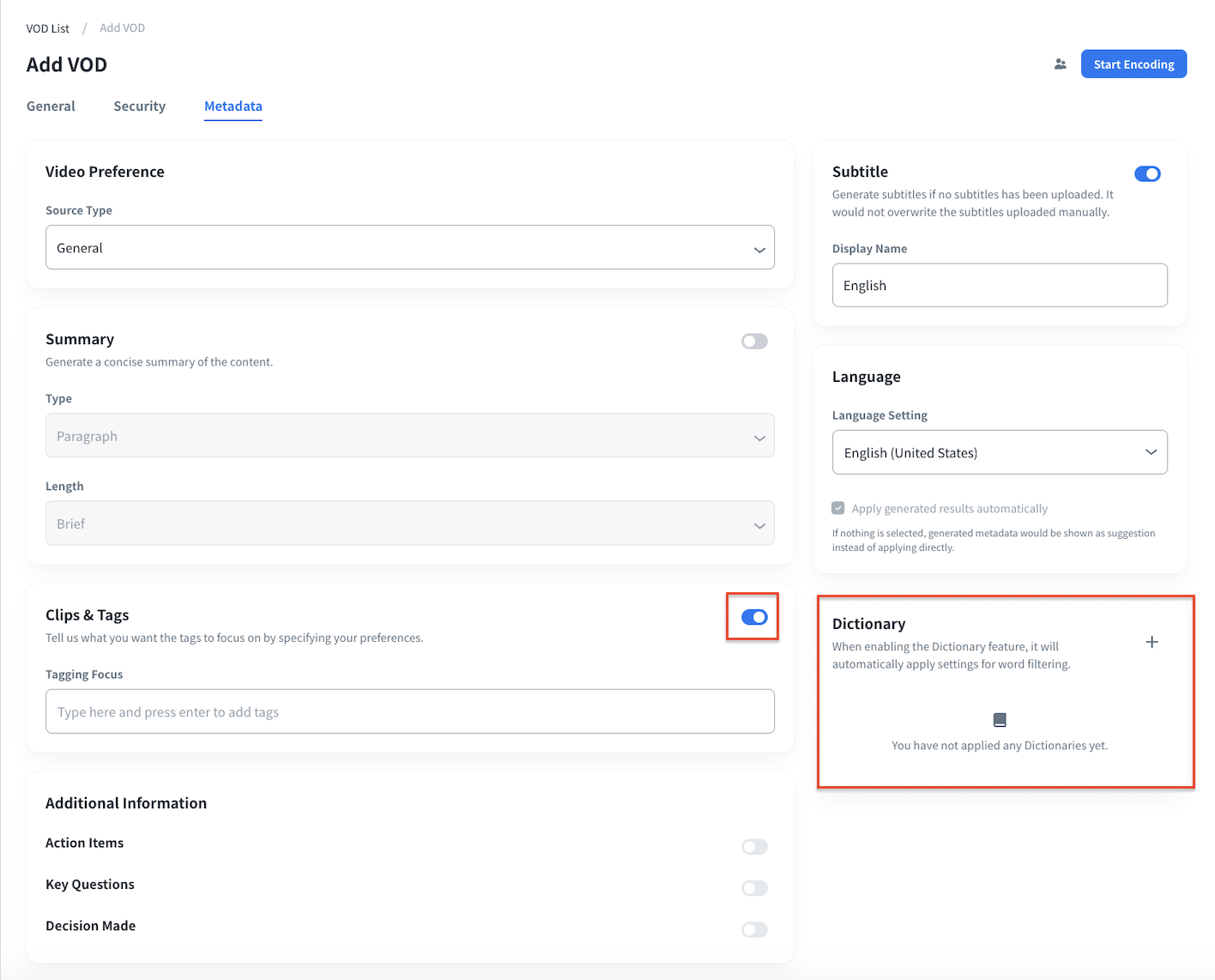
Task: Click the plus icon to add Dictionary
Action: click(x=1152, y=642)
